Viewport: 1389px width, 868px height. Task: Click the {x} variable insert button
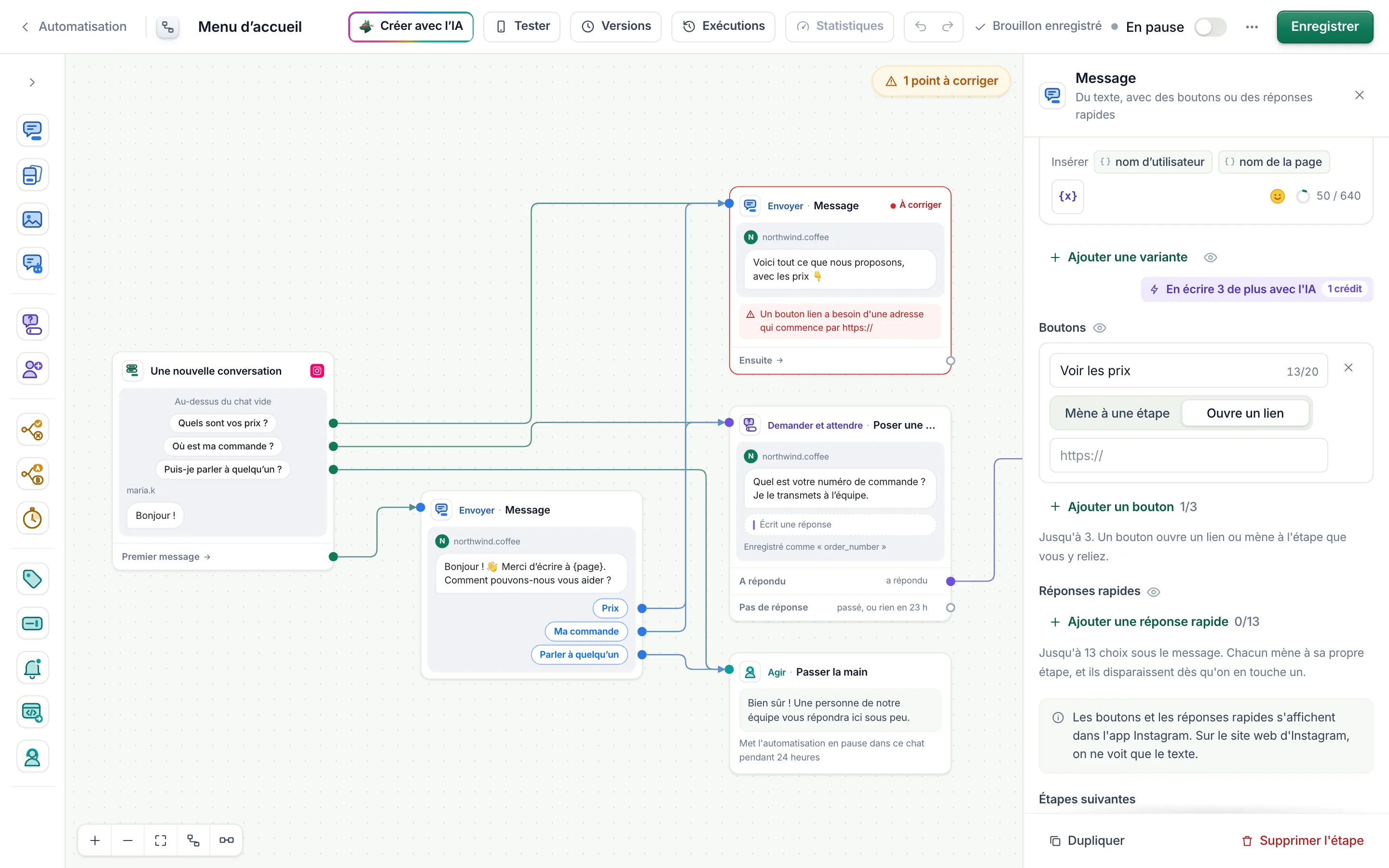pyautogui.click(x=1068, y=196)
